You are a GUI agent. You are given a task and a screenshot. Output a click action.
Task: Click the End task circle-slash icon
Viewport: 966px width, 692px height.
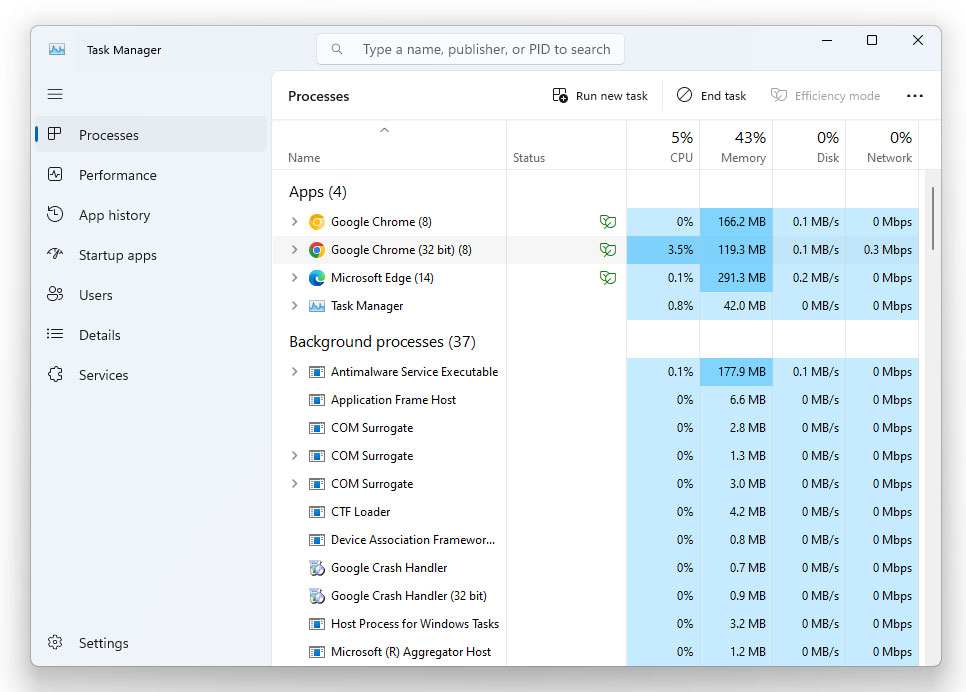coord(684,95)
